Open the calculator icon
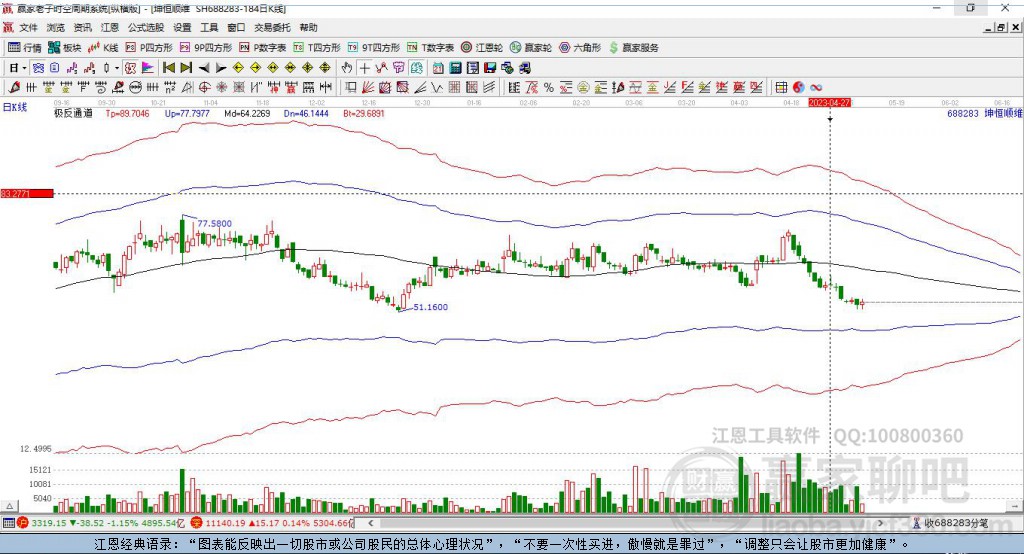1024x554 pixels. 455,68
